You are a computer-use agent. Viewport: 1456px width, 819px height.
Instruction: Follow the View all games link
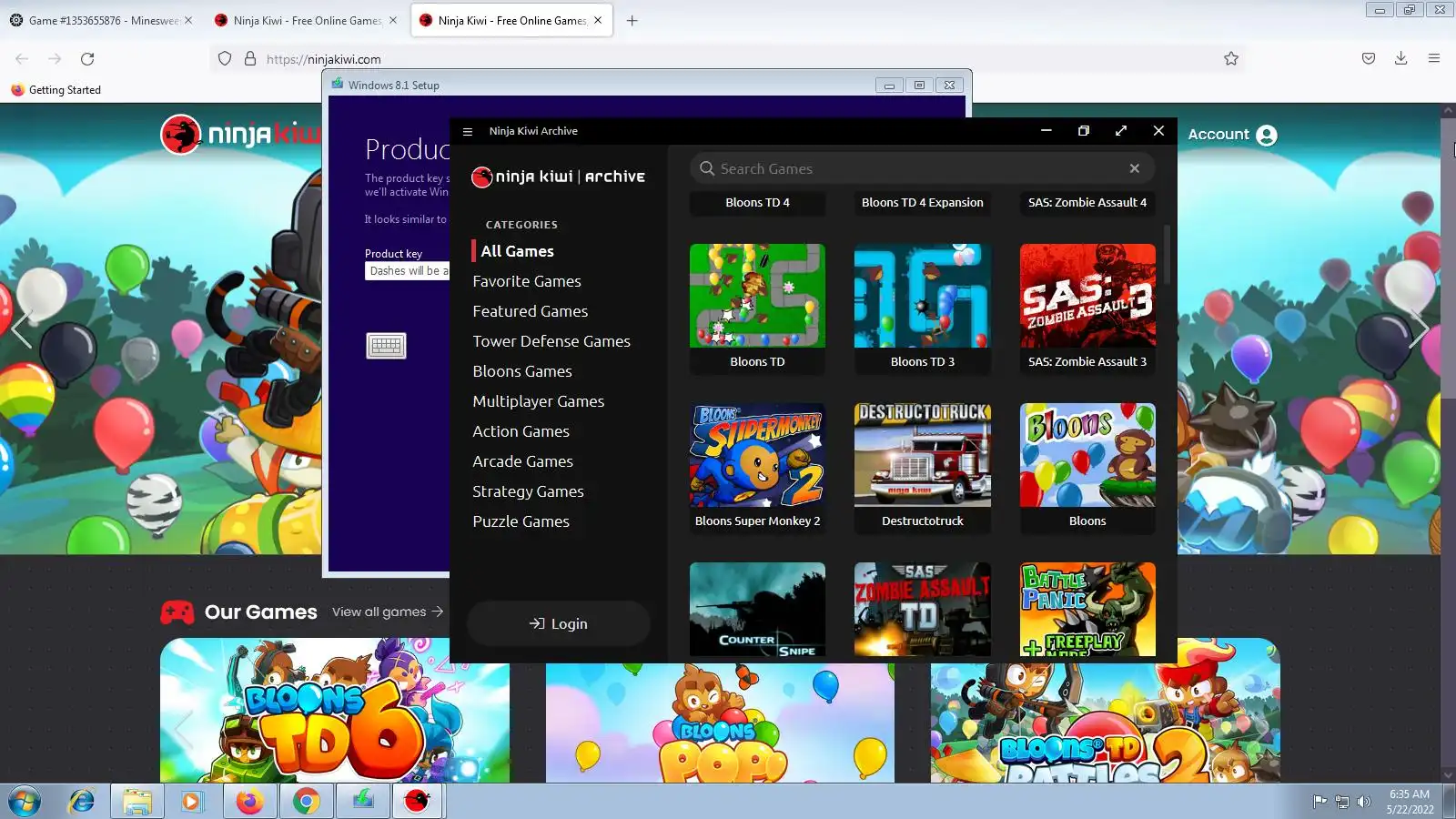pos(388,612)
